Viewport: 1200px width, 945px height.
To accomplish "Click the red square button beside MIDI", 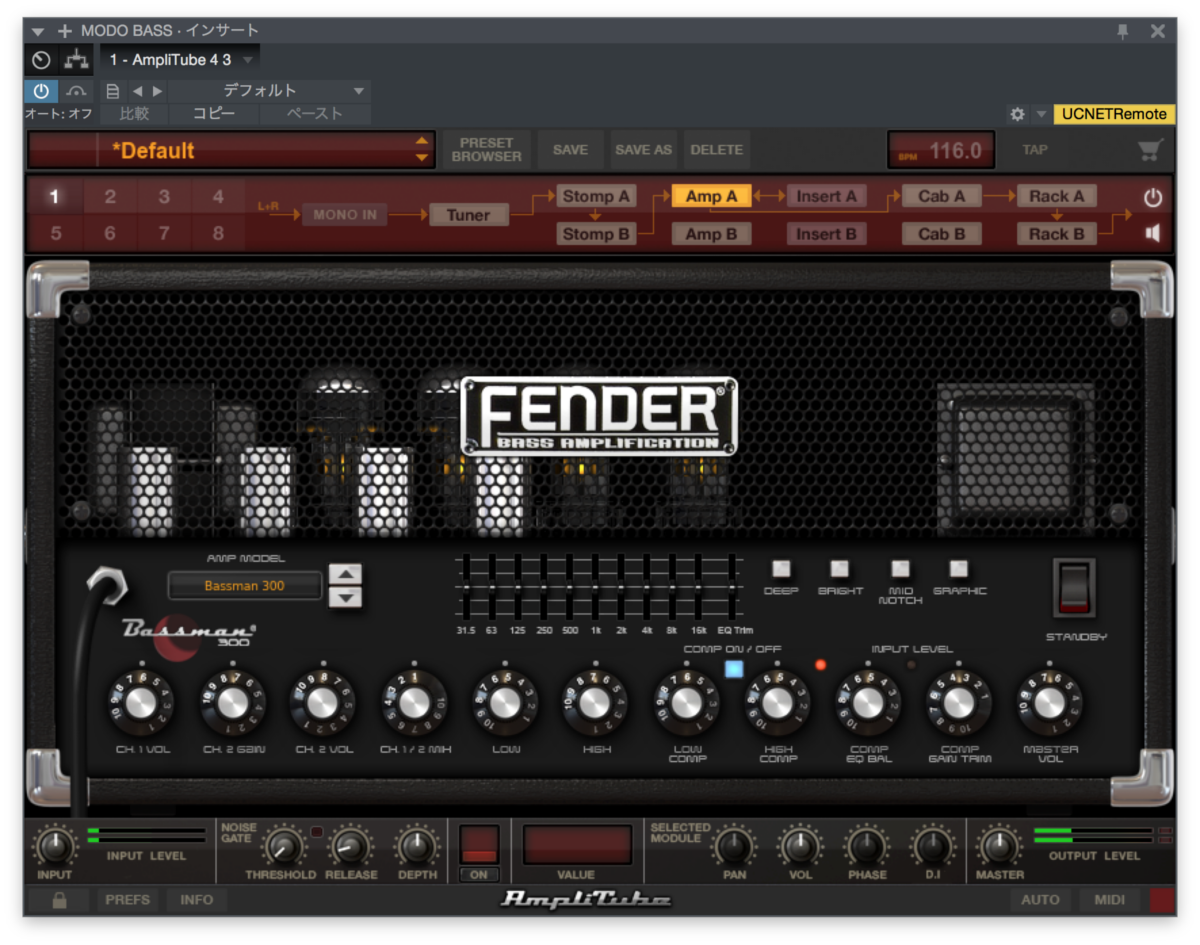I will (x=1163, y=900).
